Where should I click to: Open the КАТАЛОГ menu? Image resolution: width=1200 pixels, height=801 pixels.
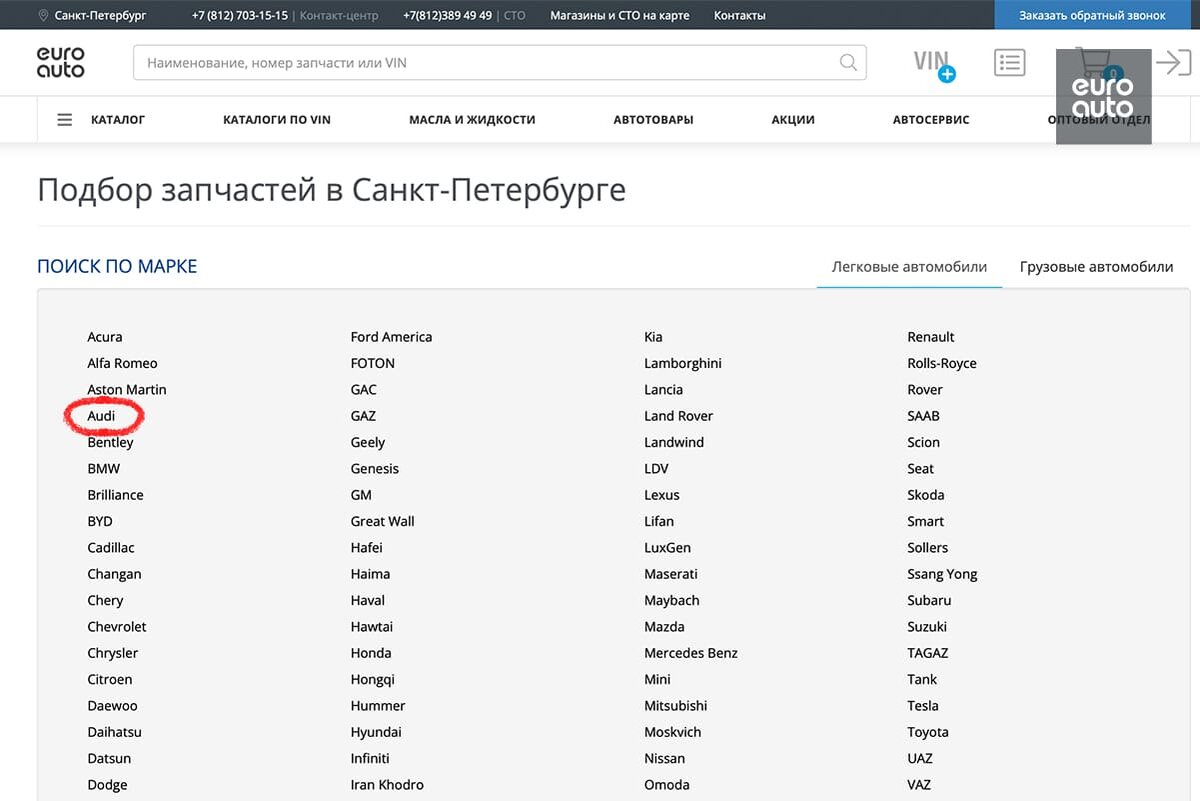[118, 119]
